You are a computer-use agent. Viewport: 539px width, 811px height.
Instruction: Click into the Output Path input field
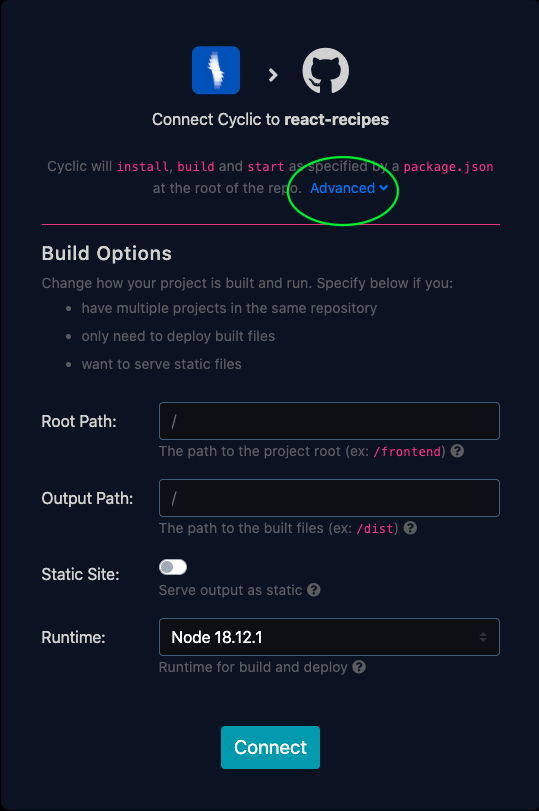tap(330, 498)
